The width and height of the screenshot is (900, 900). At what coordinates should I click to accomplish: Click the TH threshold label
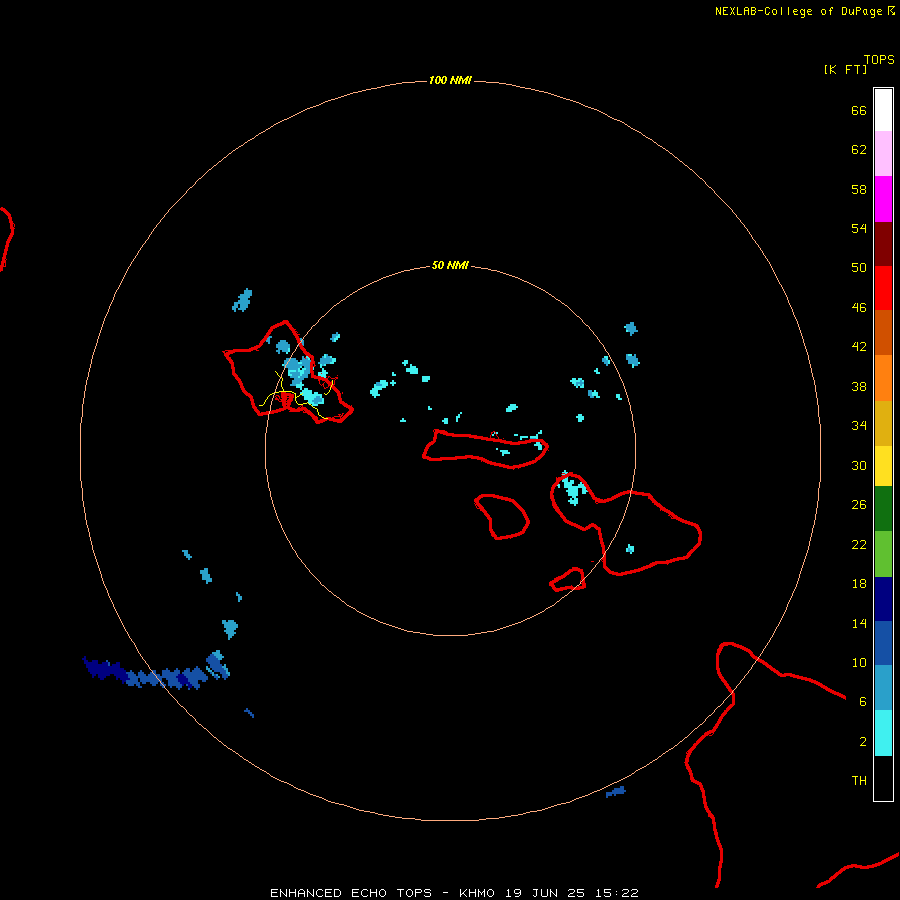click(x=859, y=780)
